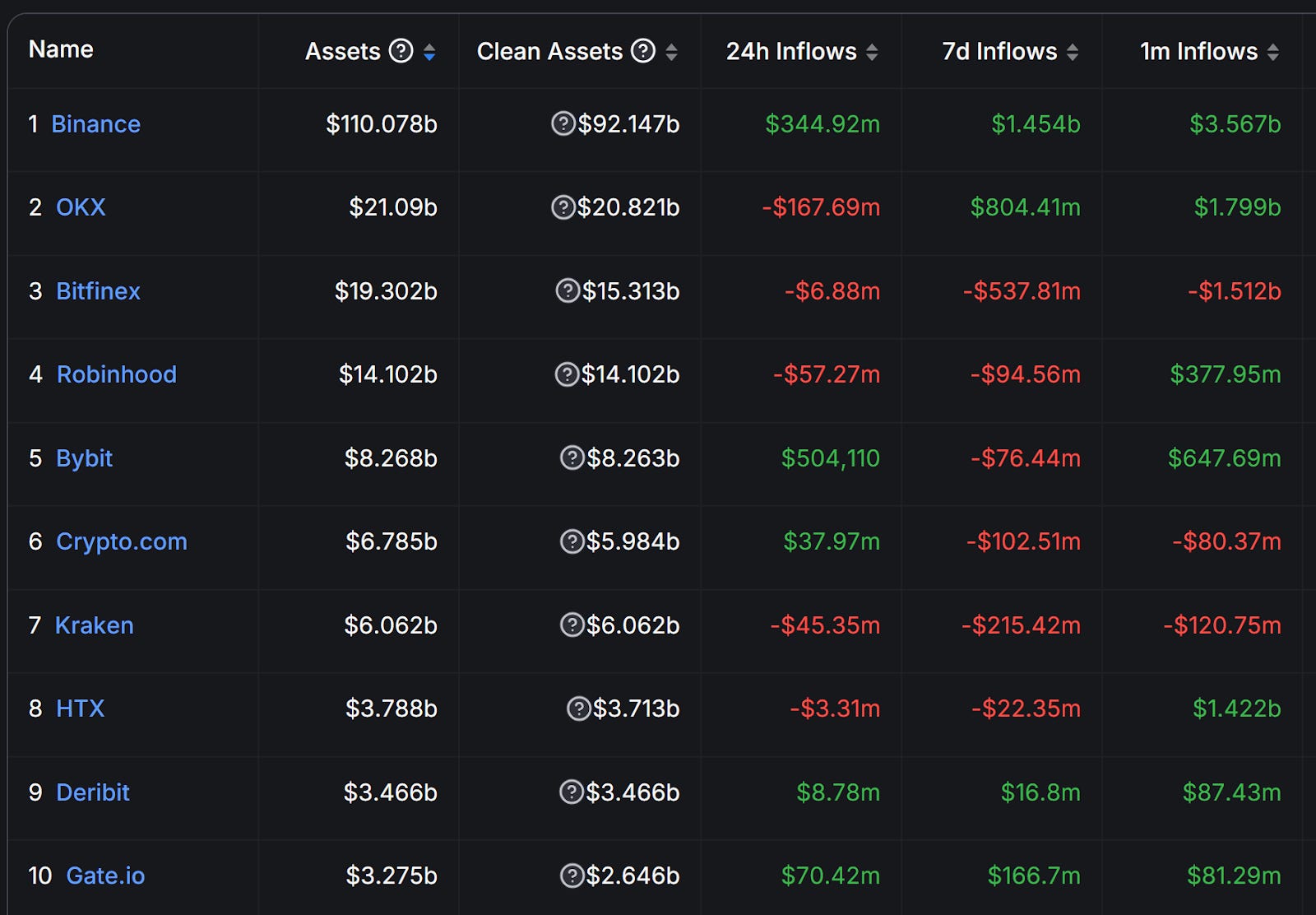Open the Bybit exchange link
Image resolution: width=1316 pixels, height=915 pixels.
point(84,458)
